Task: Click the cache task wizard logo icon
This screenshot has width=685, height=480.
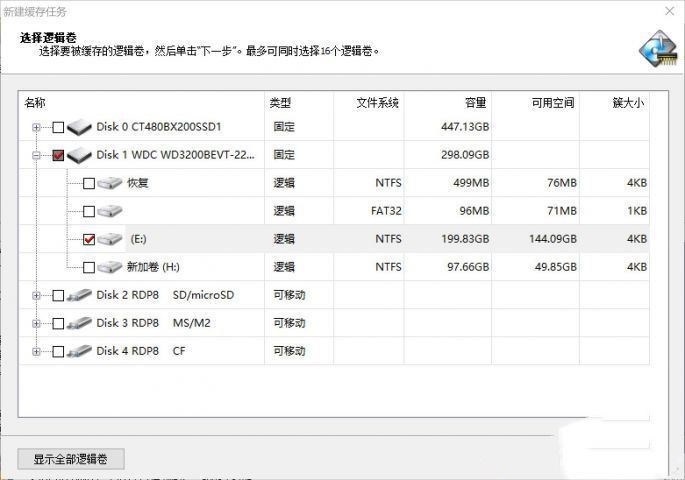Action: point(658,48)
